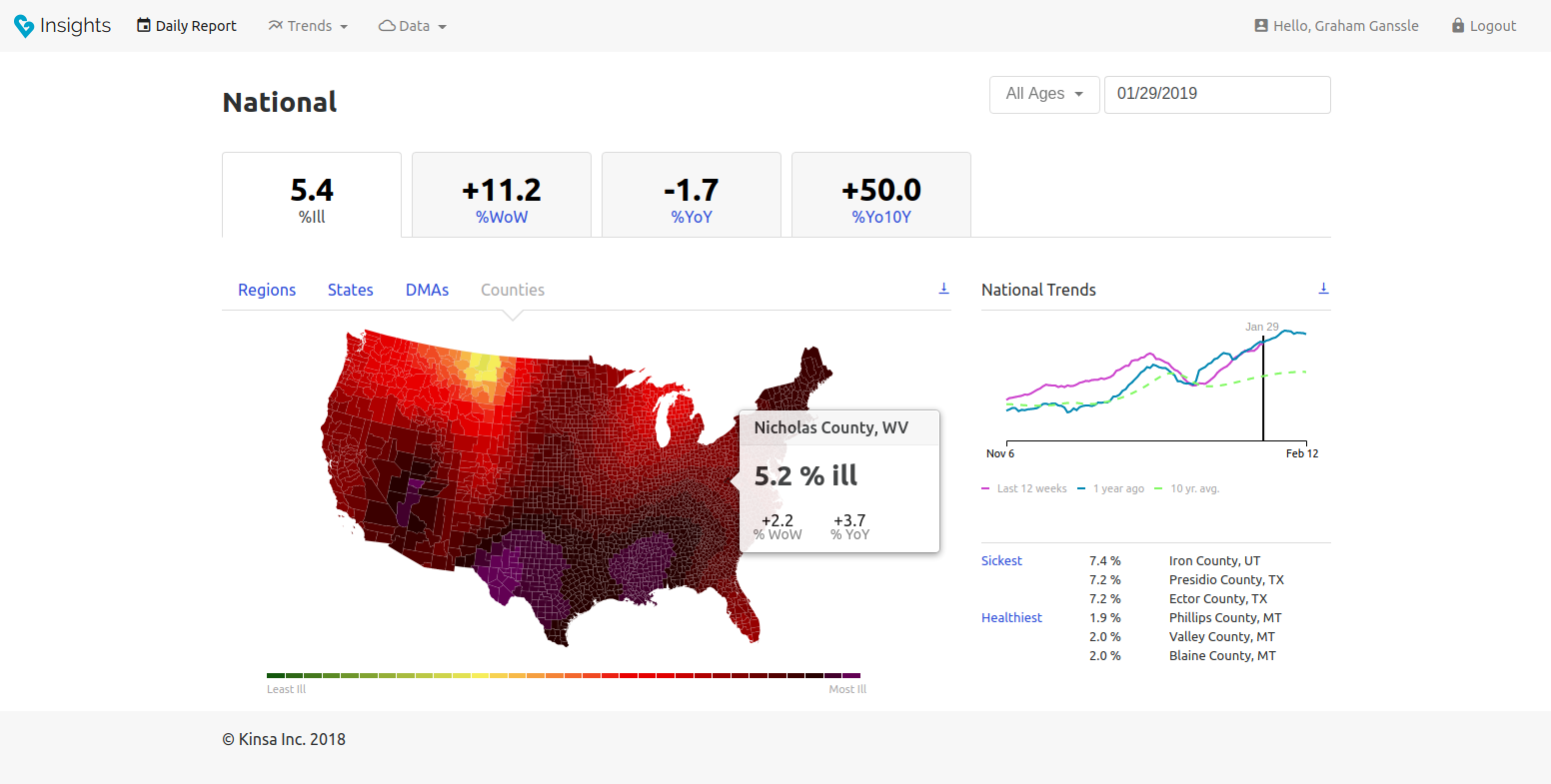Screen dimensions: 1551x784
Task: Expand the Data dropdown menu
Action: click(x=413, y=26)
